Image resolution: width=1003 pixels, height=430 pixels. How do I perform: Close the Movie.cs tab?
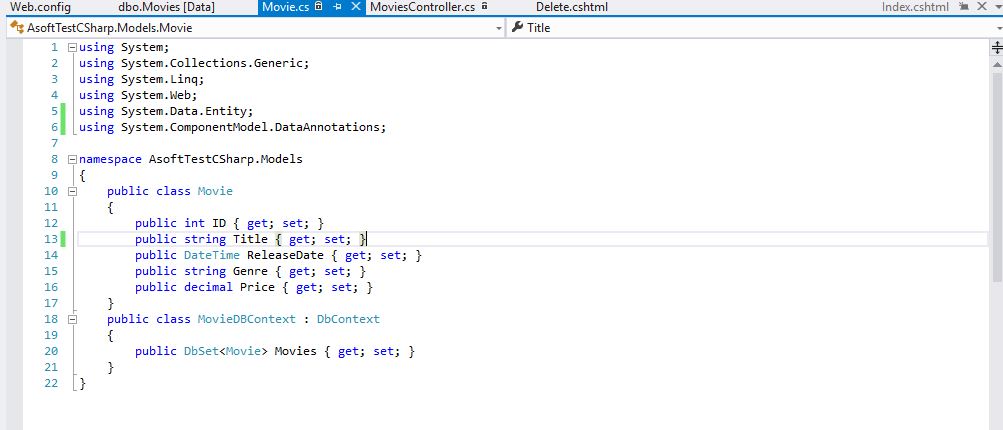(x=356, y=7)
